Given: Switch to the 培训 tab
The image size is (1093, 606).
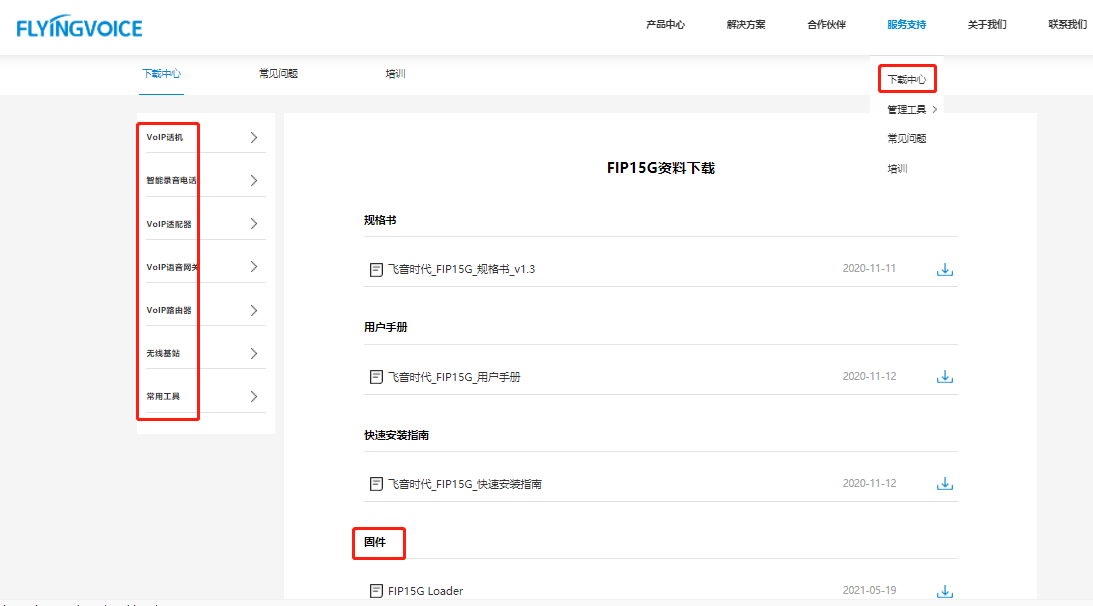Looking at the screenshot, I should [395, 74].
